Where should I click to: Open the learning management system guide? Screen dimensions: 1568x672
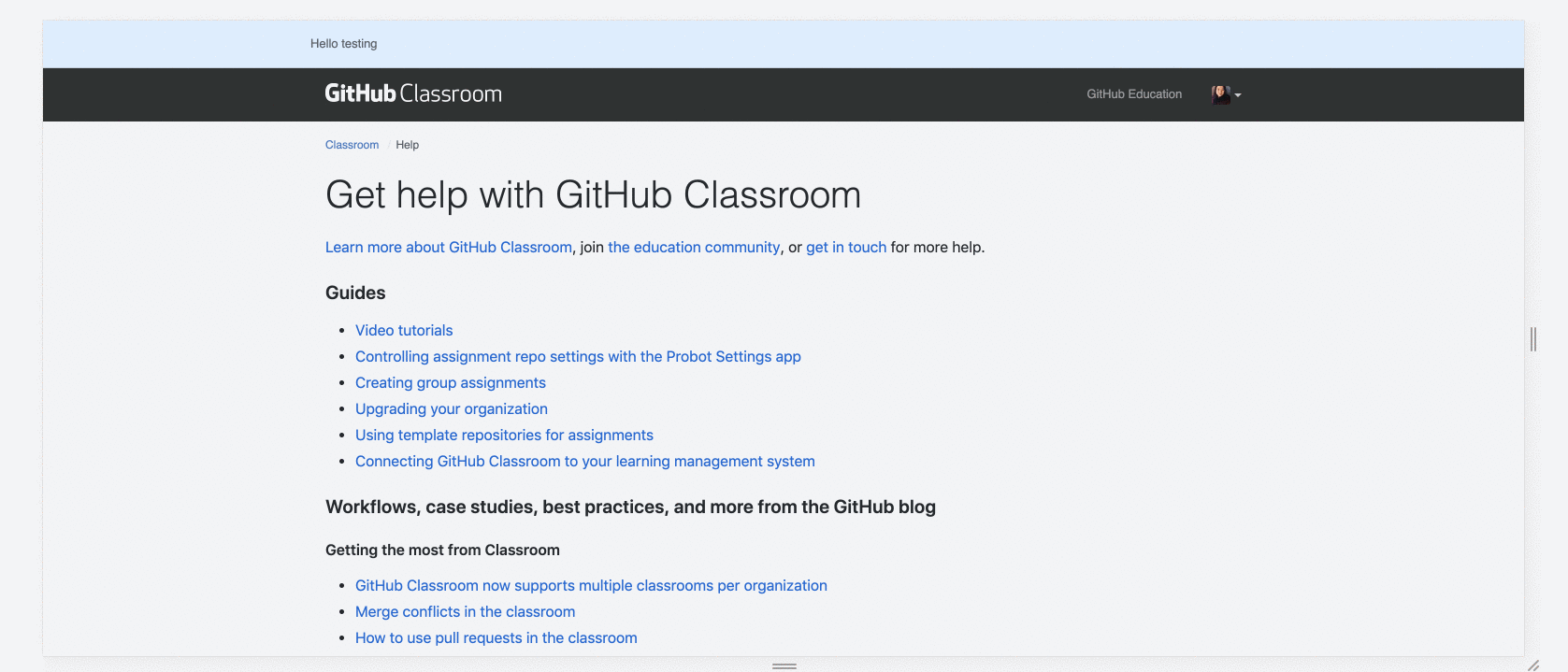coord(585,462)
